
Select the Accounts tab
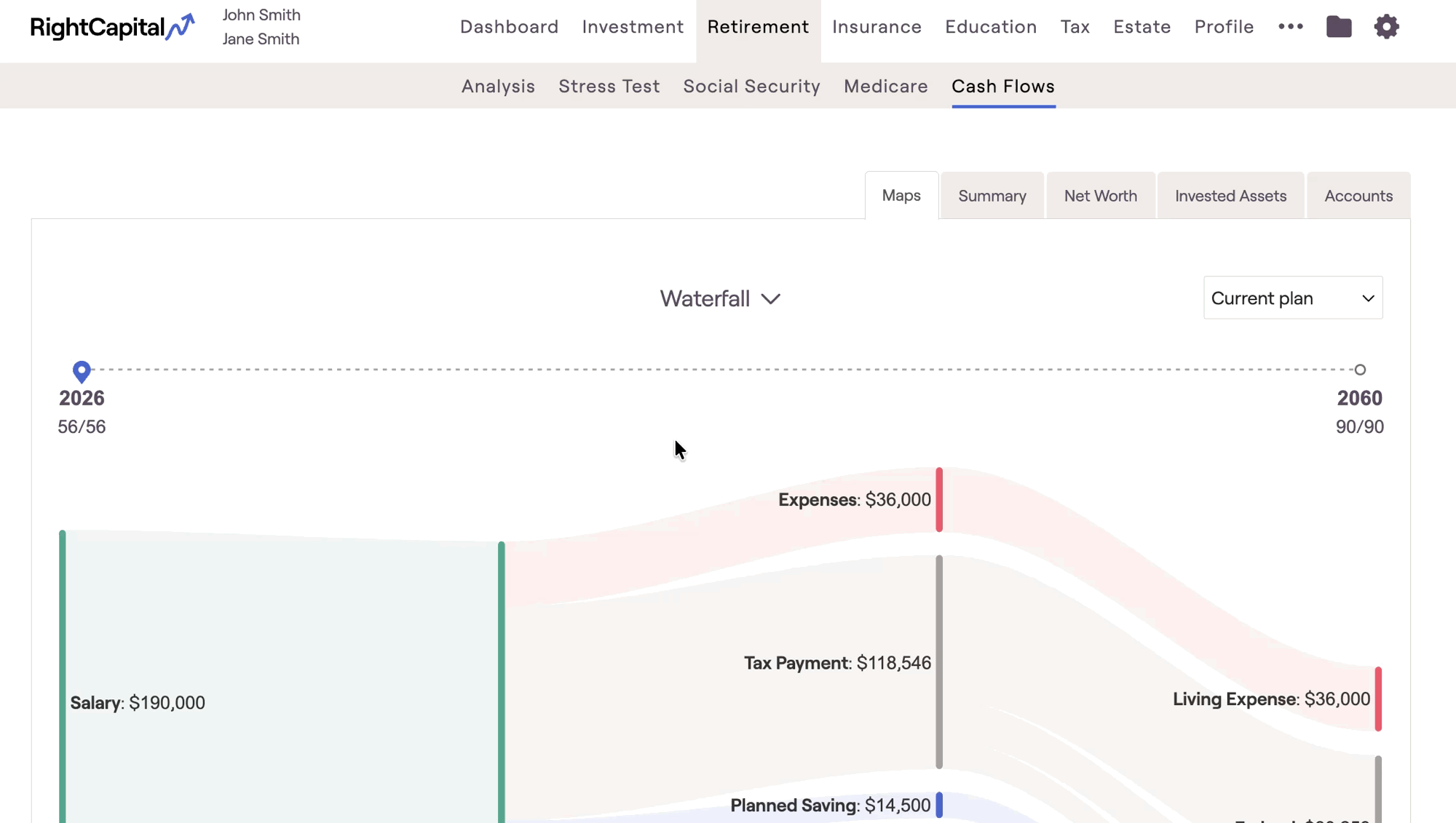pos(1358,196)
